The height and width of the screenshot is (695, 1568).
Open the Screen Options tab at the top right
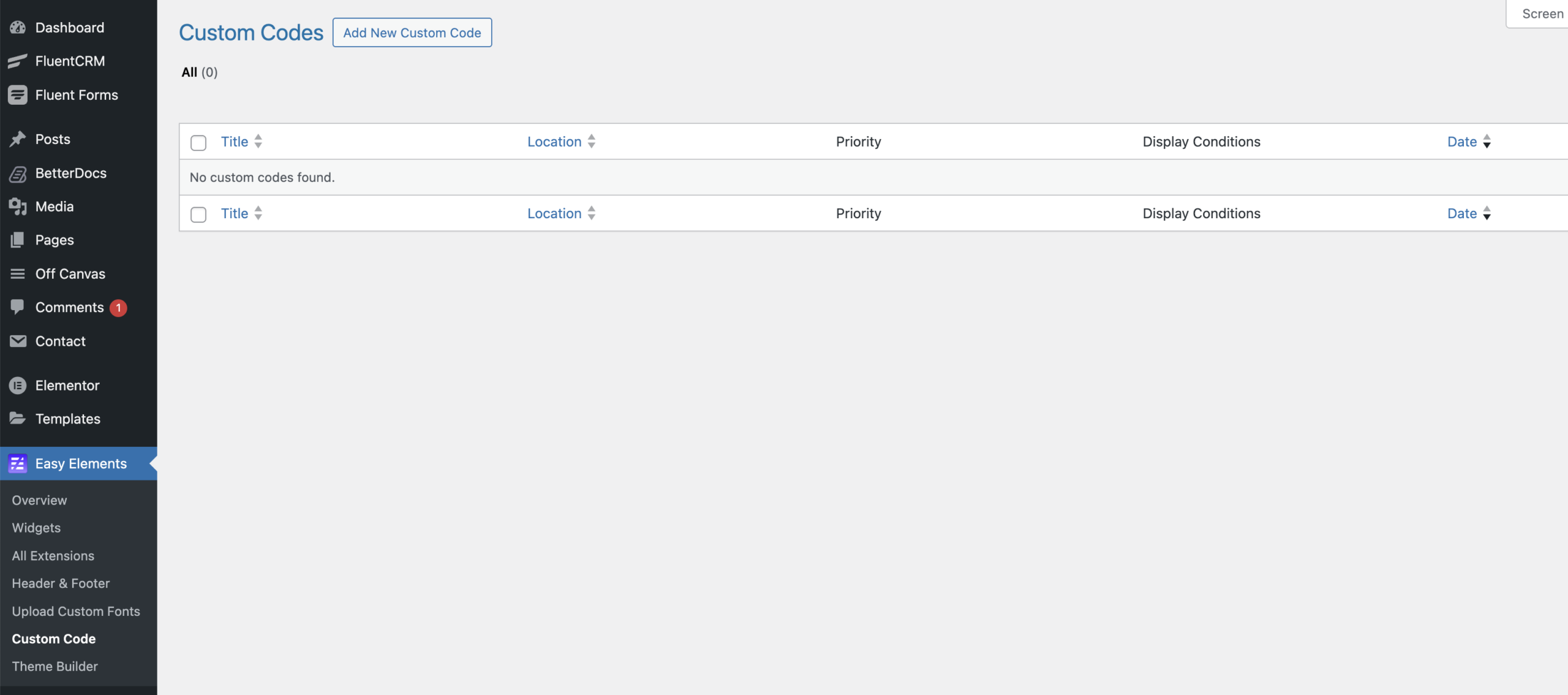(1542, 13)
